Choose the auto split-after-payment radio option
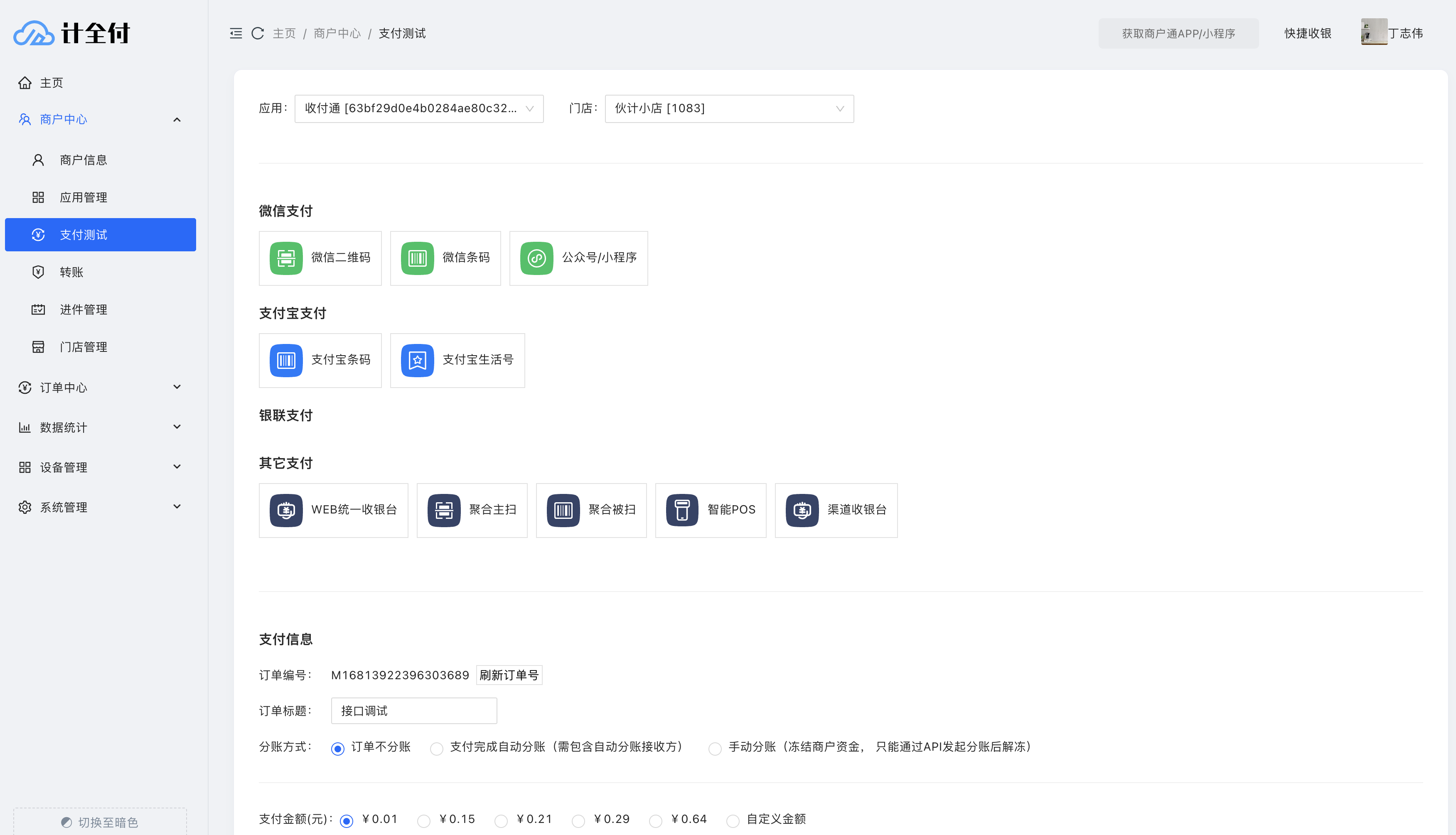 436,749
